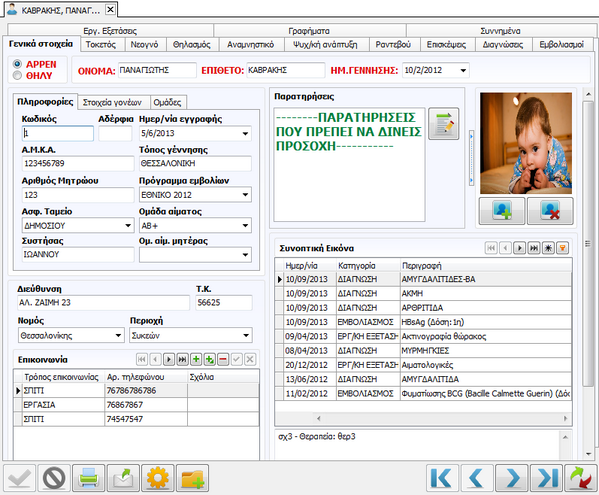Screen dimensions: 599x495
Task: Click the Ημερ/νία column header
Action: click(310, 265)
